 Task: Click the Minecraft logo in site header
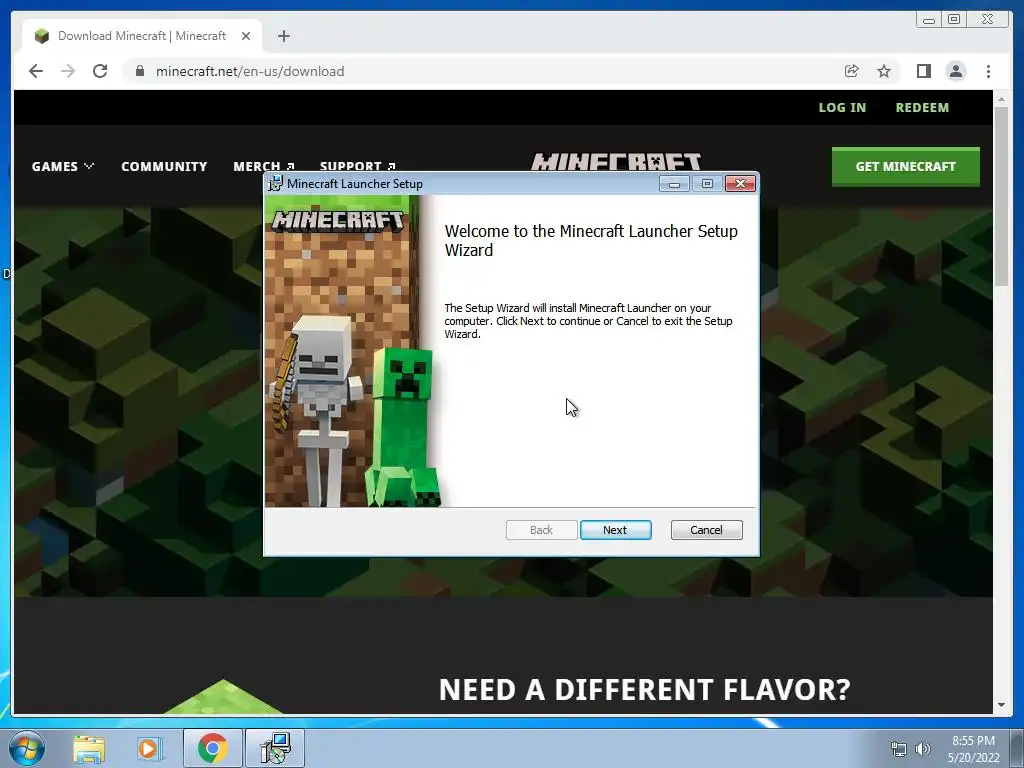click(616, 162)
